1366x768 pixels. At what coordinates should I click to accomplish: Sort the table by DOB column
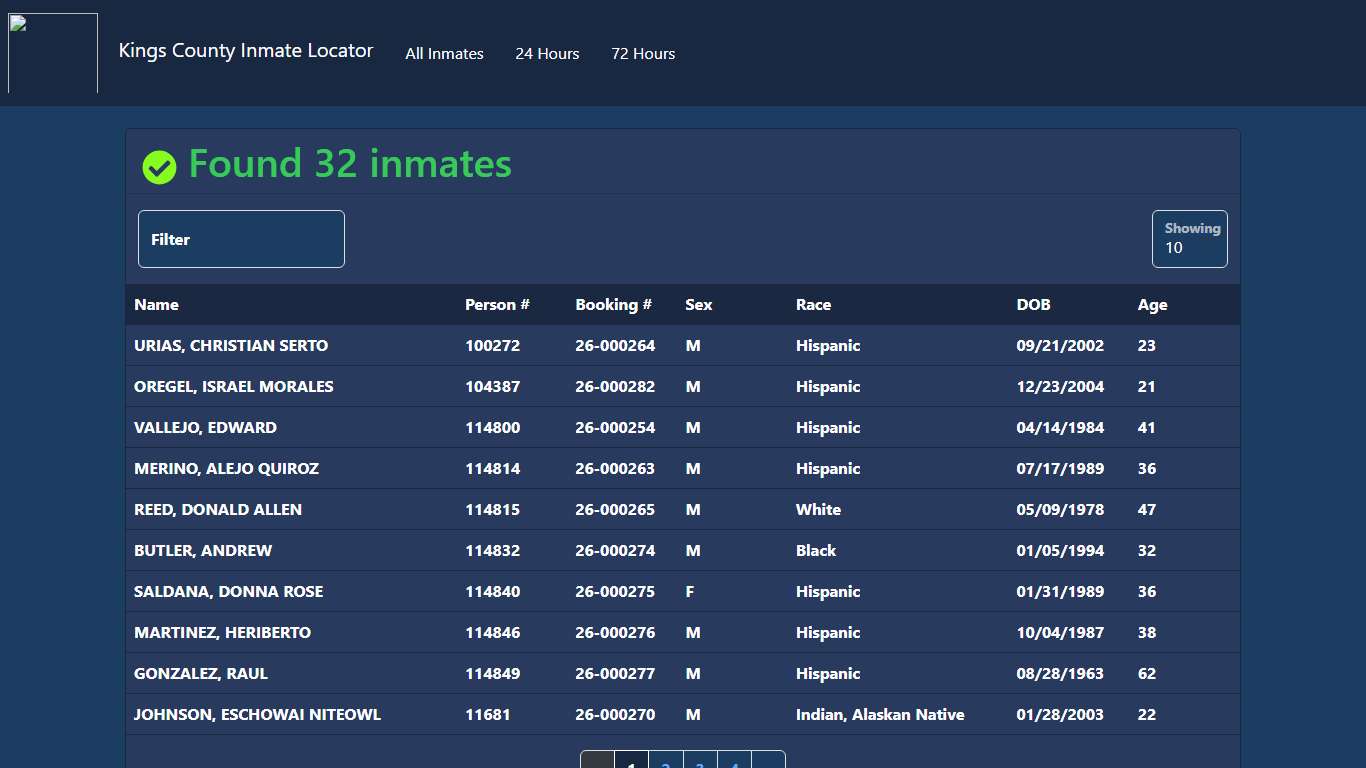(x=1033, y=305)
